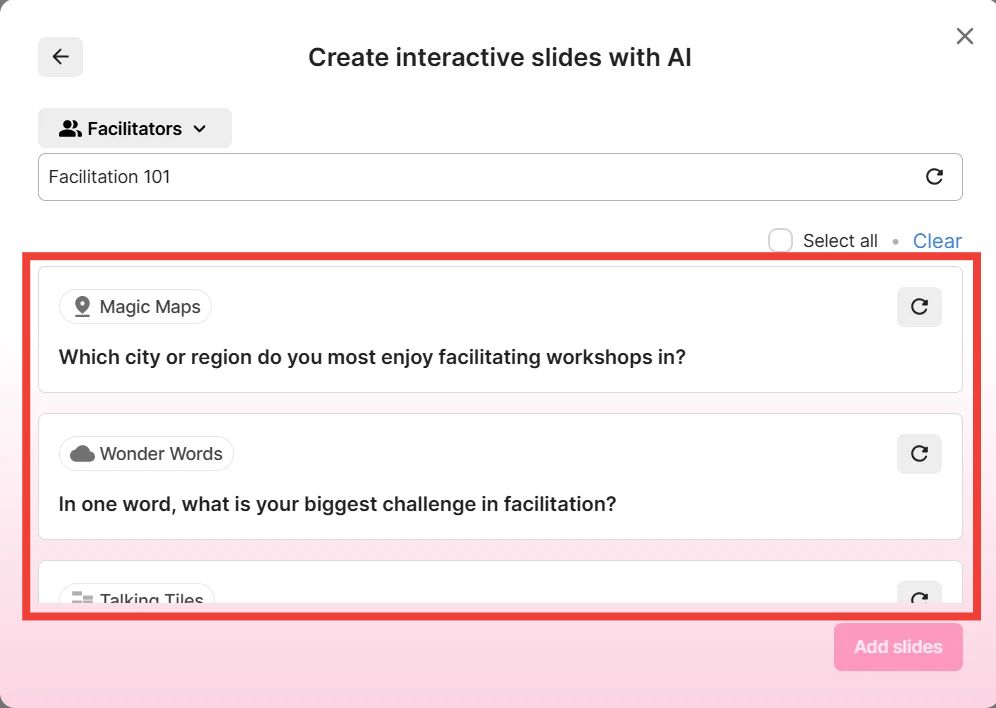Image resolution: width=996 pixels, height=708 pixels.
Task: Click the Clear link
Action: 937,241
